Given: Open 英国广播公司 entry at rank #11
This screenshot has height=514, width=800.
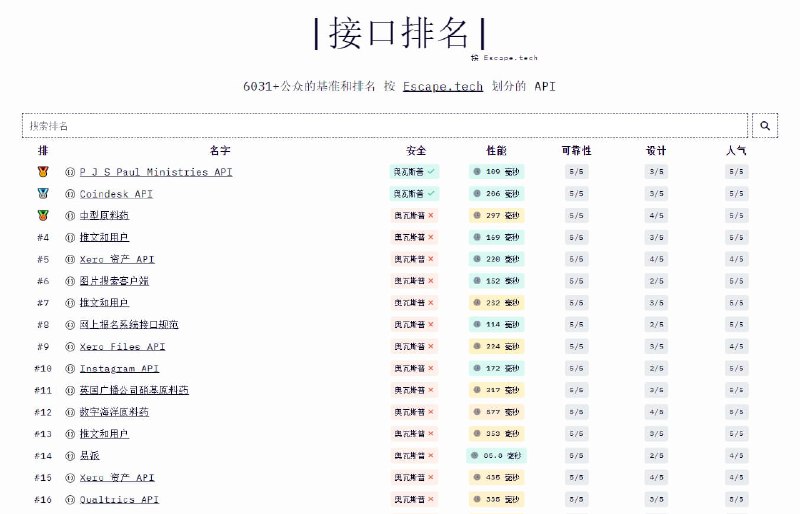Looking at the screenshot, I should click(x=134, y=390).
